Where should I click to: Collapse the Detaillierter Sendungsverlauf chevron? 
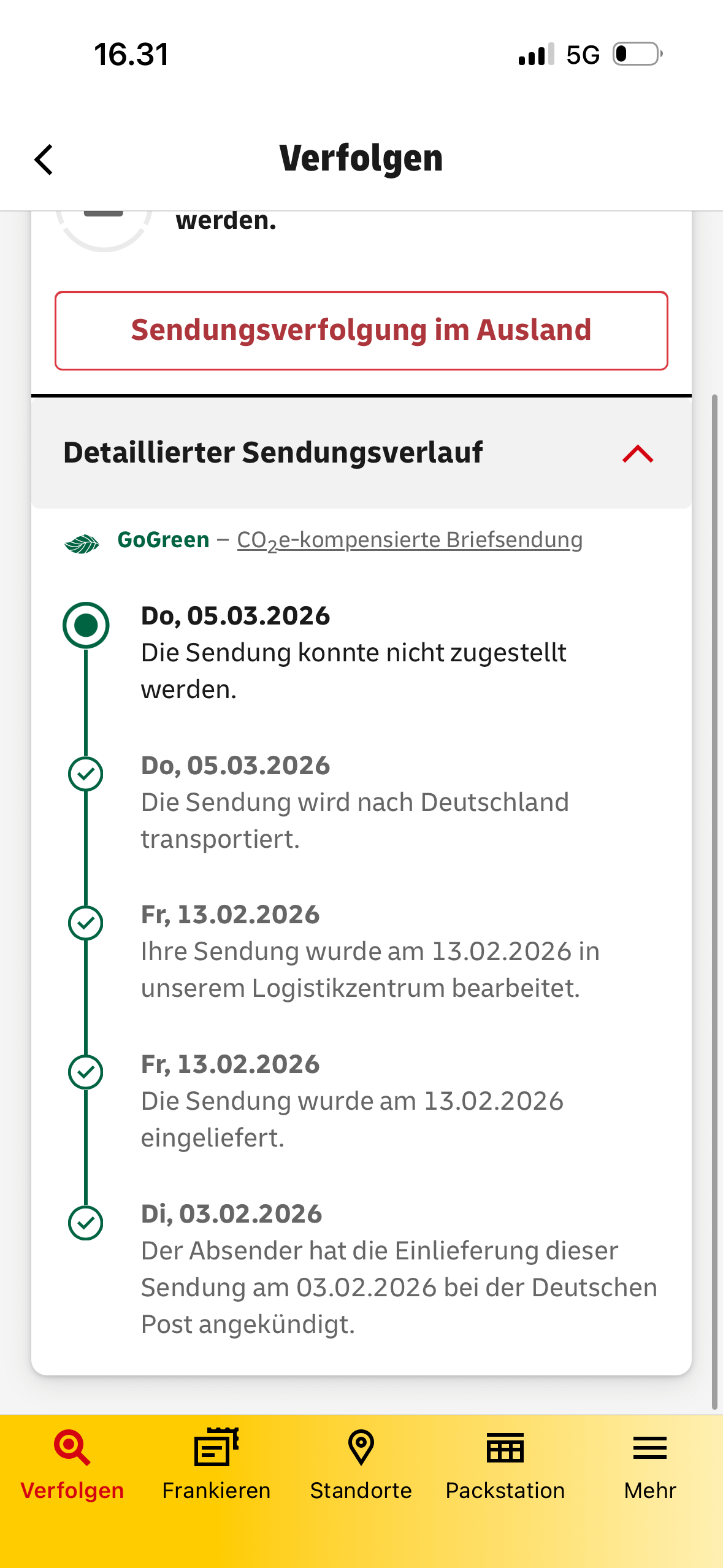638,454
